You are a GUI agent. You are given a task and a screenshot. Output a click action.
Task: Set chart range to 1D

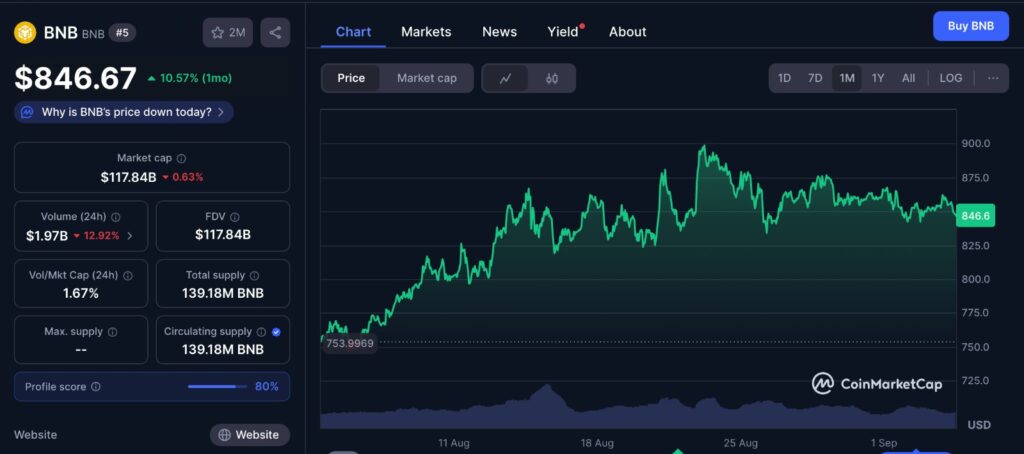click(784, 78)
